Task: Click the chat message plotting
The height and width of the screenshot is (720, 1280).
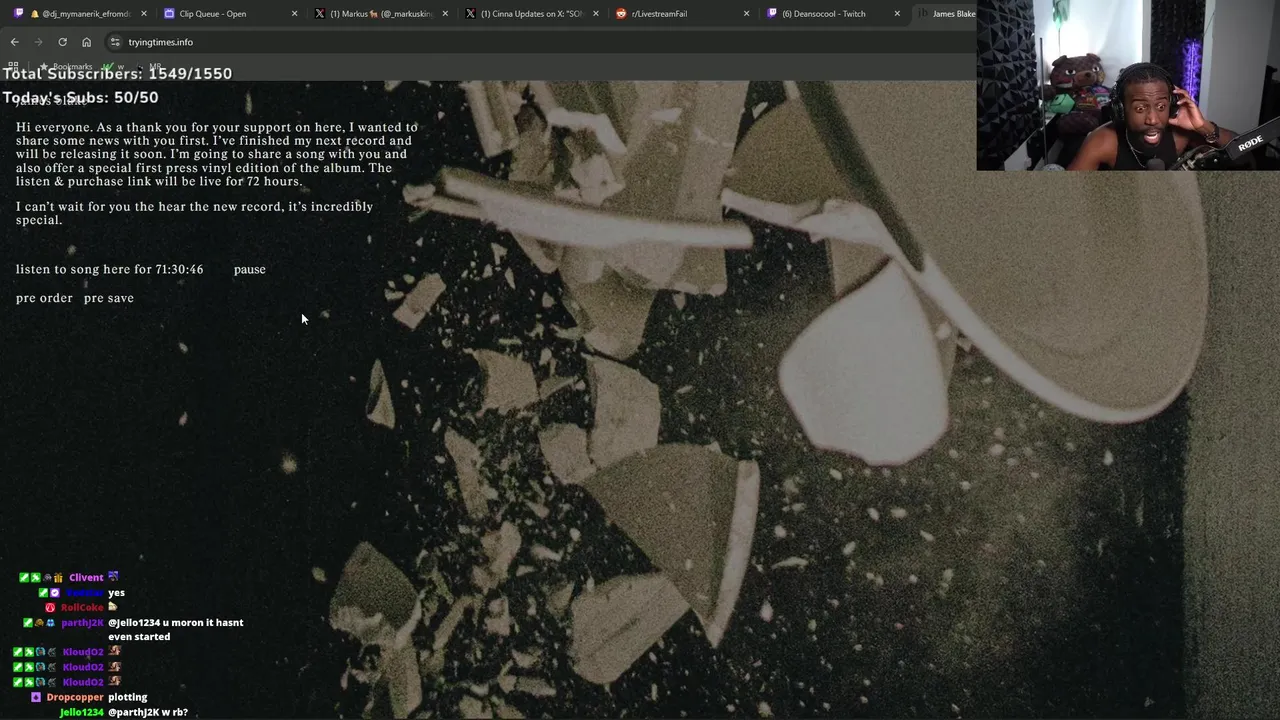Action: tap(128, 697)
